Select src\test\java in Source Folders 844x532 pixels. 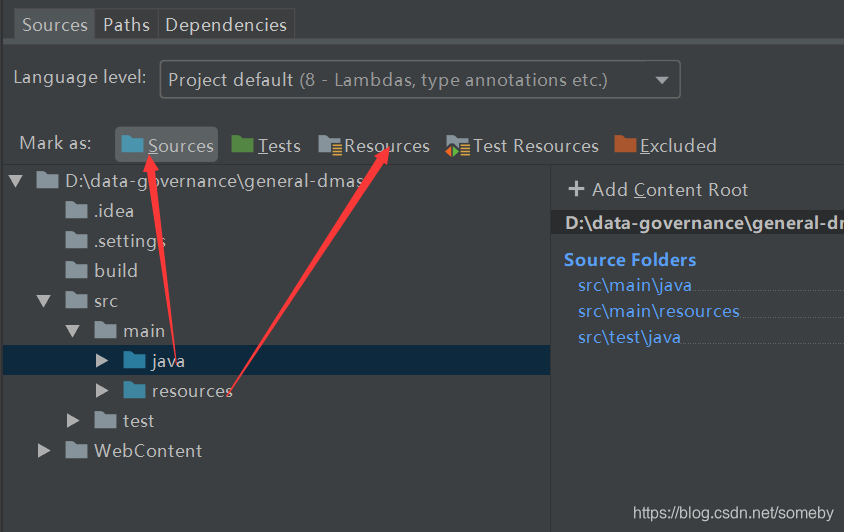629,337
